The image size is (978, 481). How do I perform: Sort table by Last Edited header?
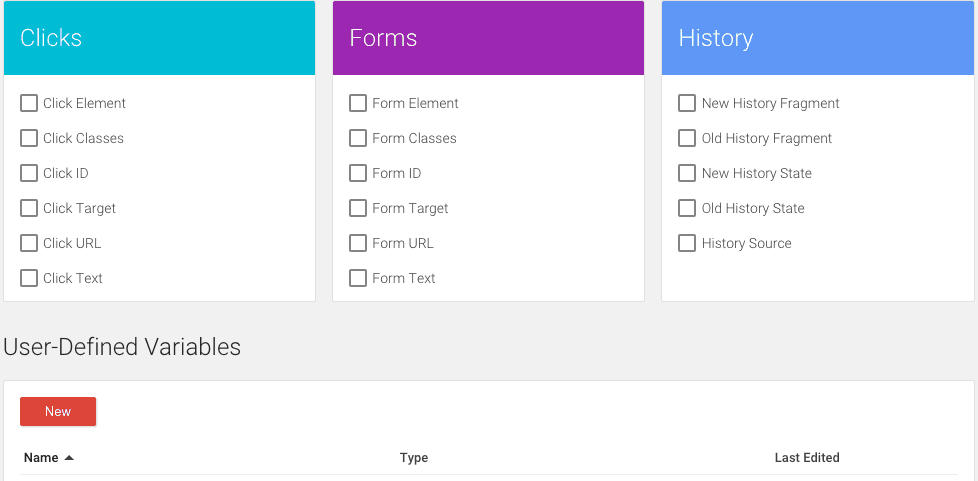point(806,458)
